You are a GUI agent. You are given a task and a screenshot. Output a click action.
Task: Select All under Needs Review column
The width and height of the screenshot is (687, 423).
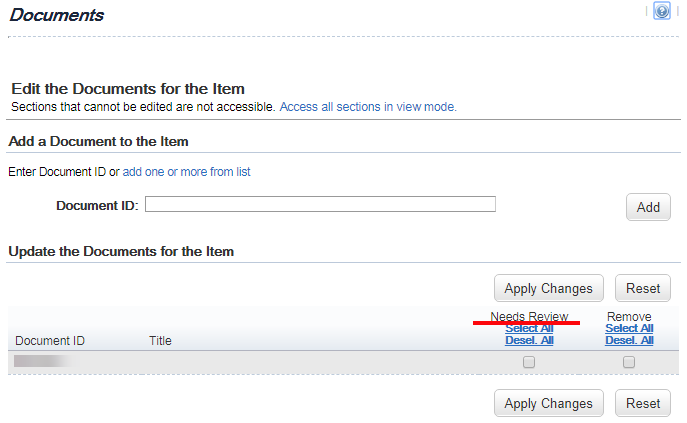coord(529,328)
